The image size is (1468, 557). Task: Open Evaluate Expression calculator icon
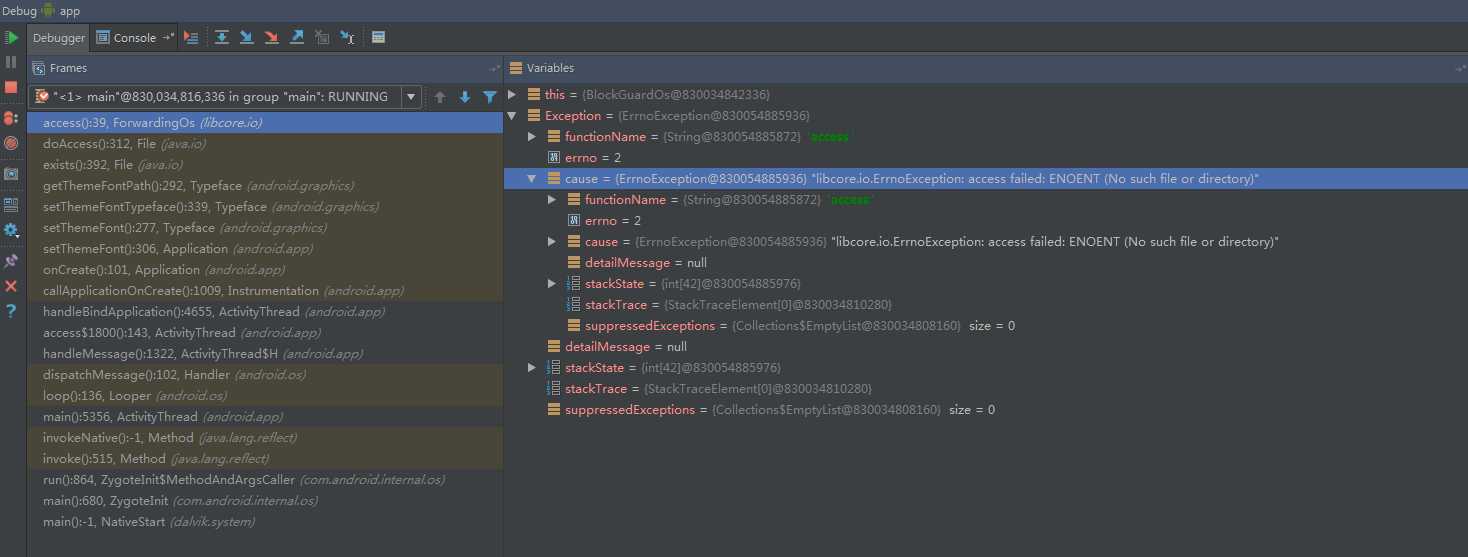378,37
